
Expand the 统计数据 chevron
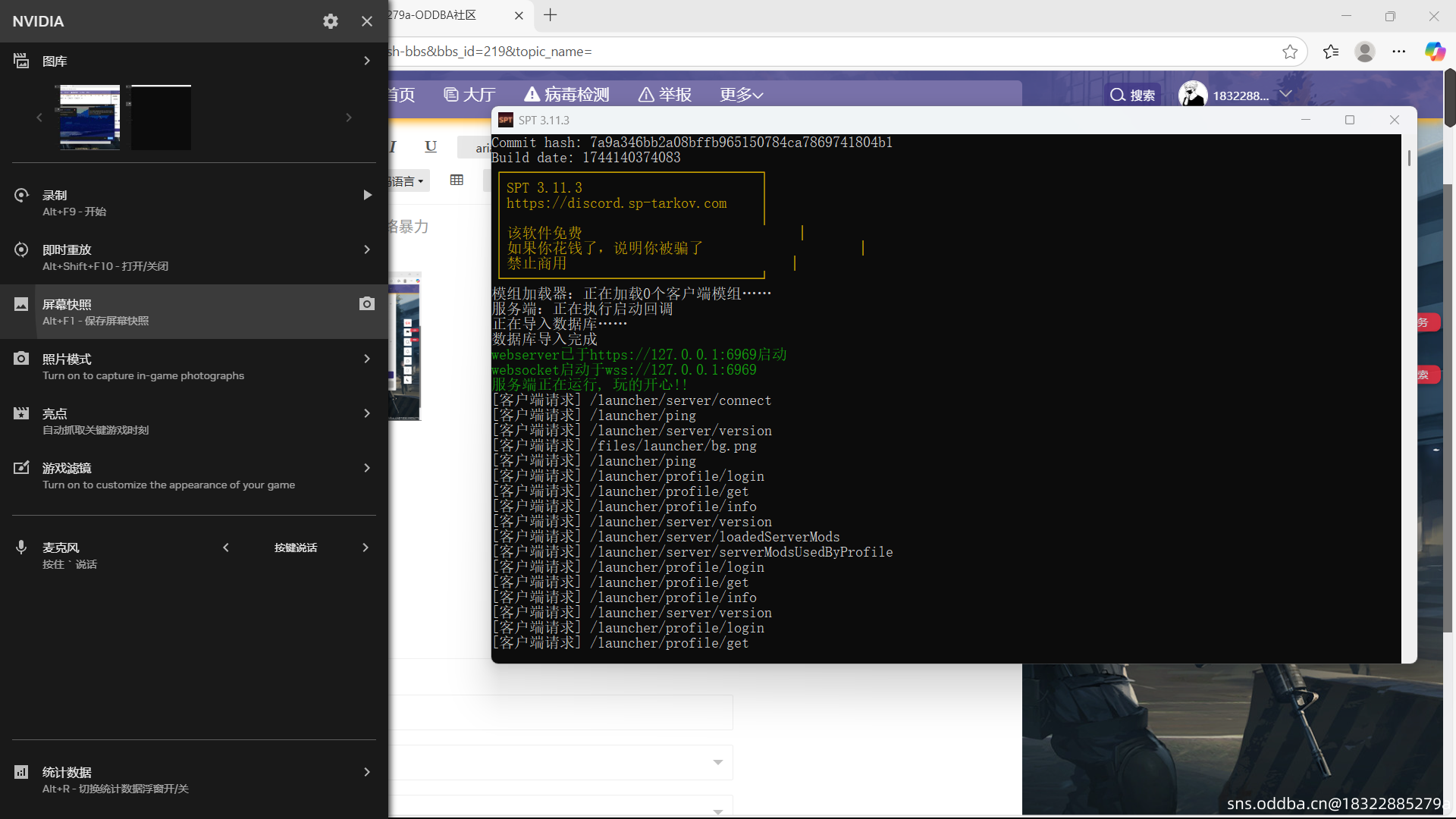pos(367,772)
